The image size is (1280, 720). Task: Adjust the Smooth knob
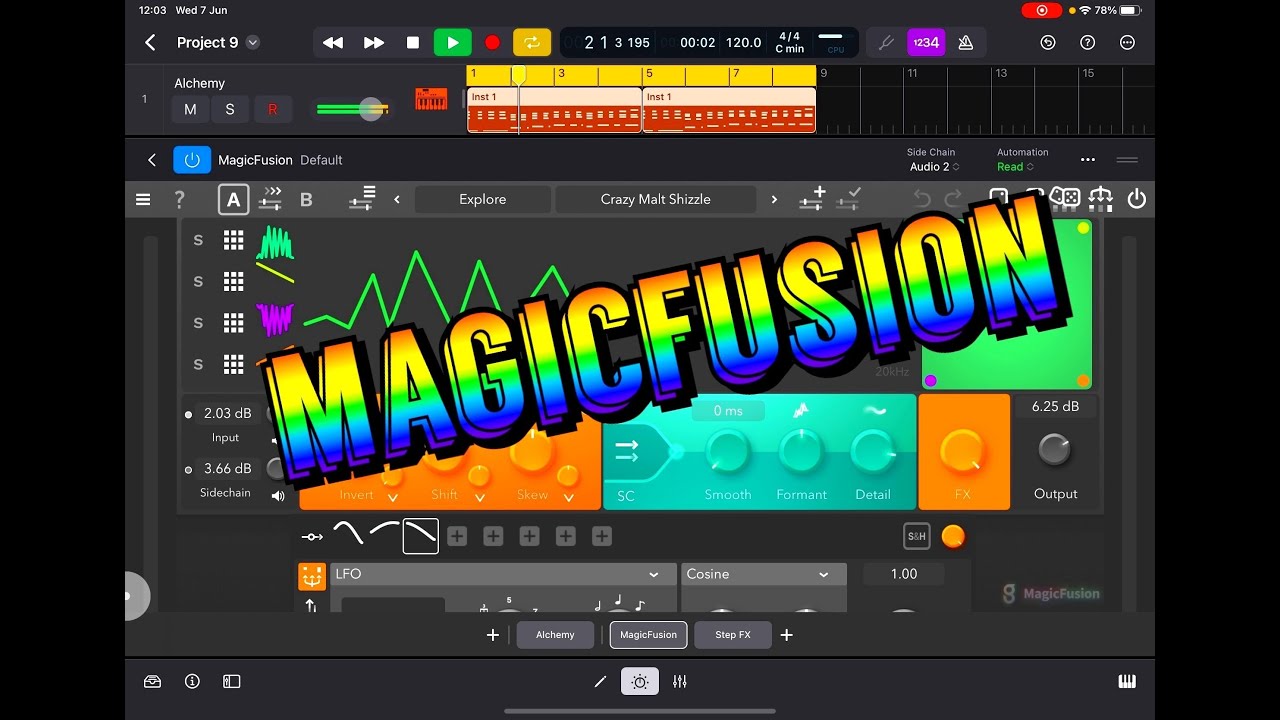pyautogui.click(x=728, y=452)
